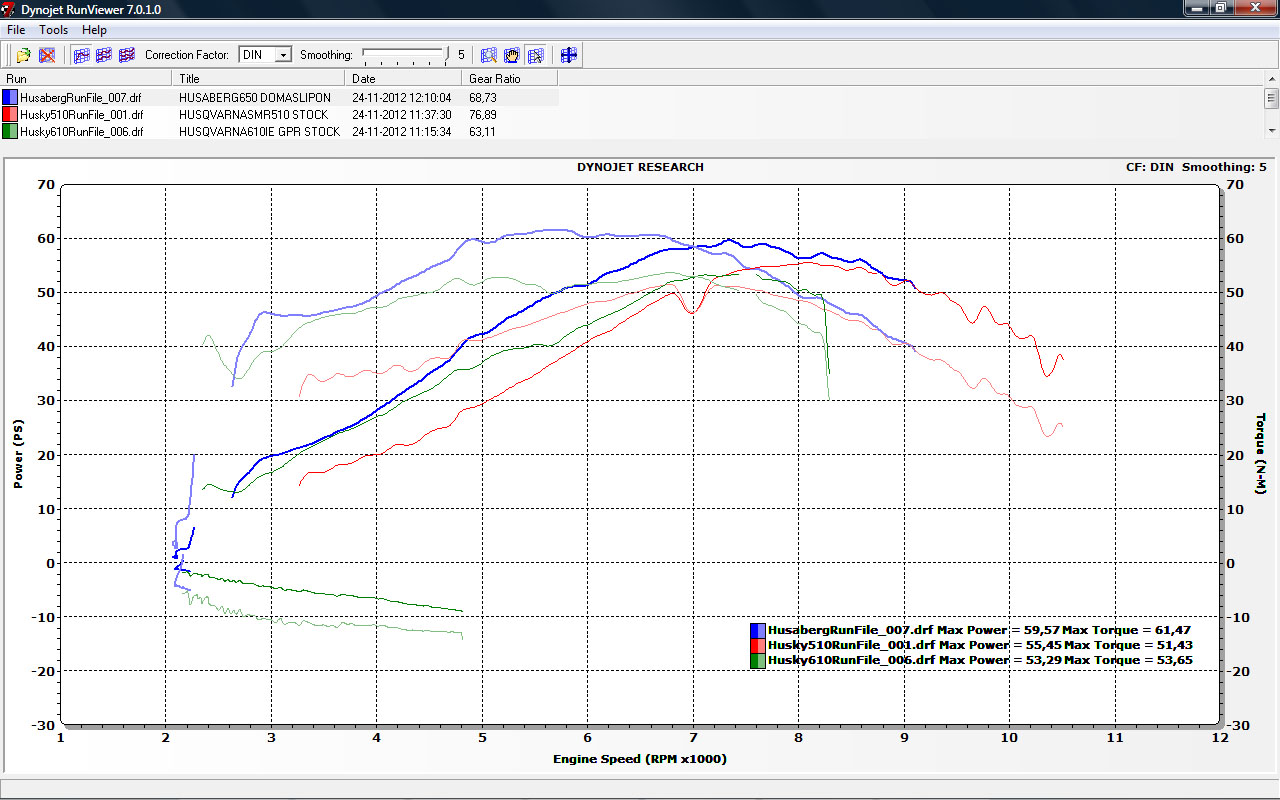Click the HUSQVARNASMR510 STOCK title cell
Screen dimensions: 1280x800
tap(253, 115)
